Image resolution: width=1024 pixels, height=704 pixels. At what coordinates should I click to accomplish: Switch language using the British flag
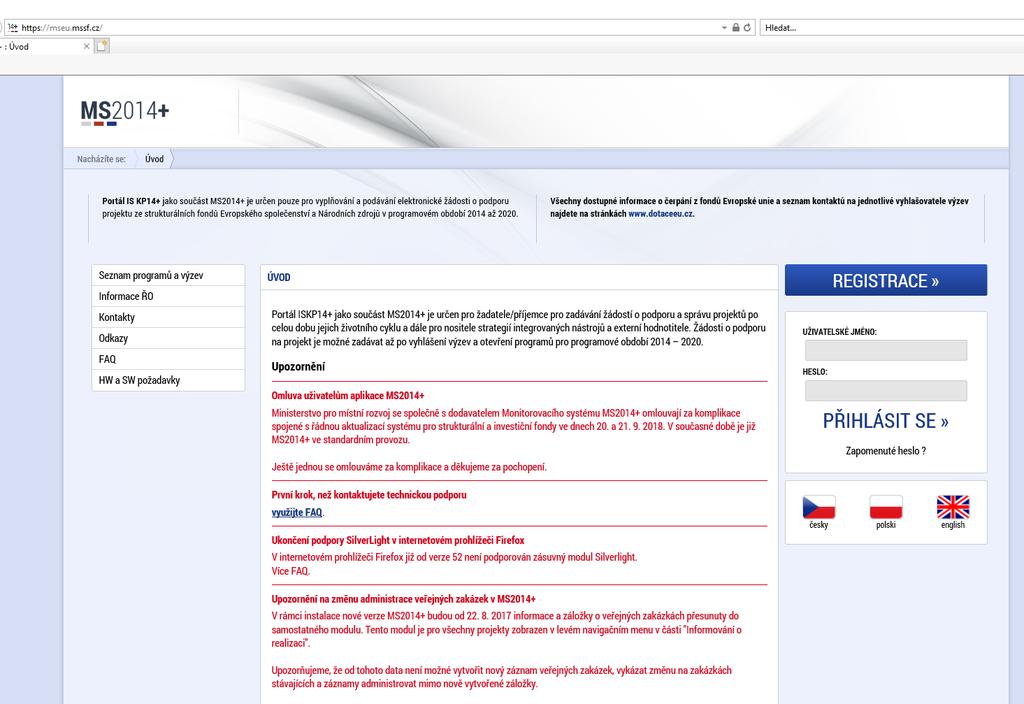(953, 507)
